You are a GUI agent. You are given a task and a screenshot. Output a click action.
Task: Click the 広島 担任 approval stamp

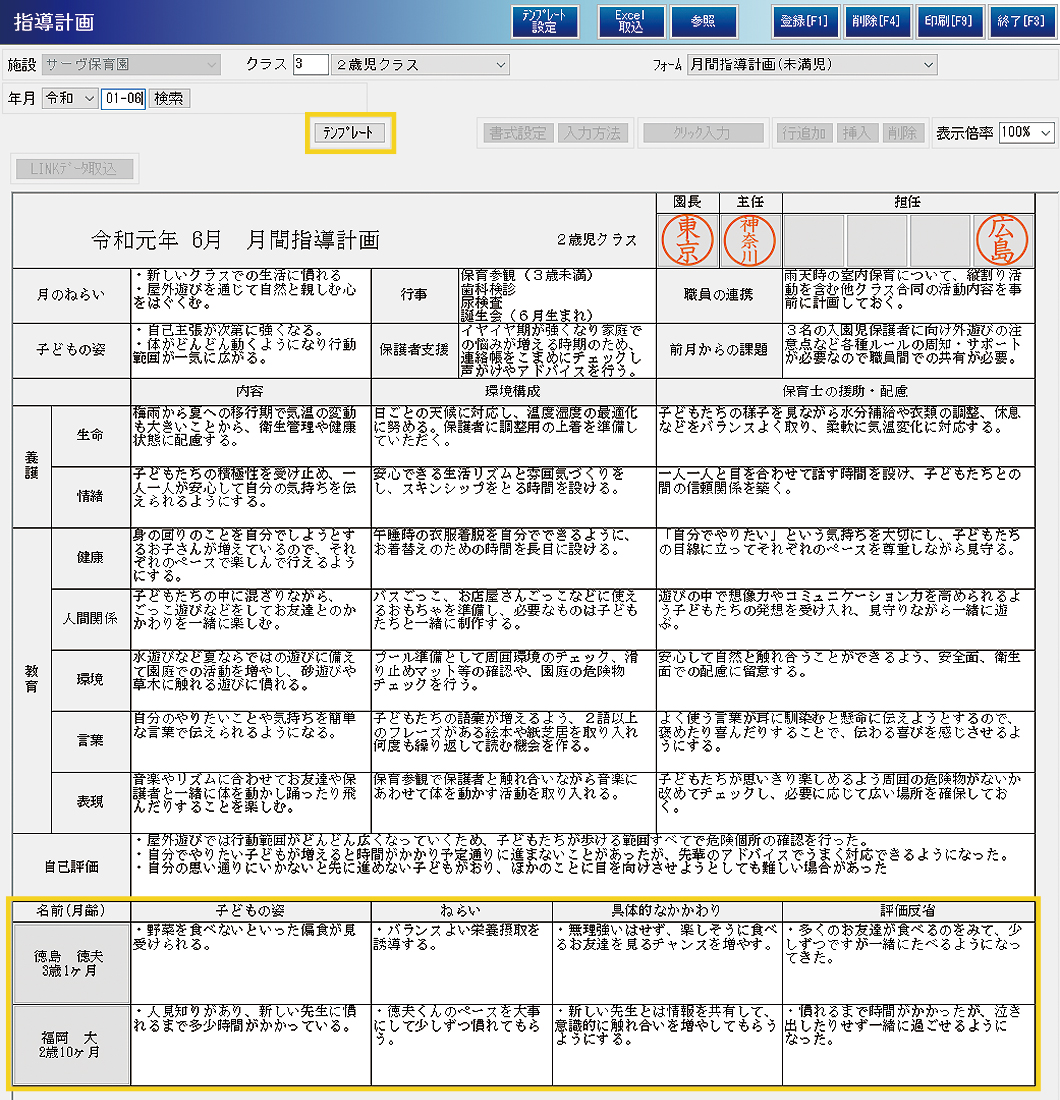[1001, 240]
